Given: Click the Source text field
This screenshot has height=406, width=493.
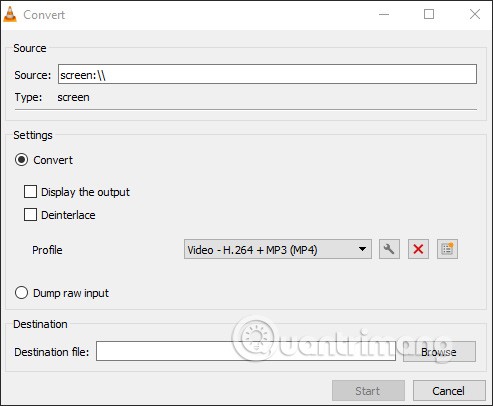Looking at the screenshot, I should click(x=267, y=74).
